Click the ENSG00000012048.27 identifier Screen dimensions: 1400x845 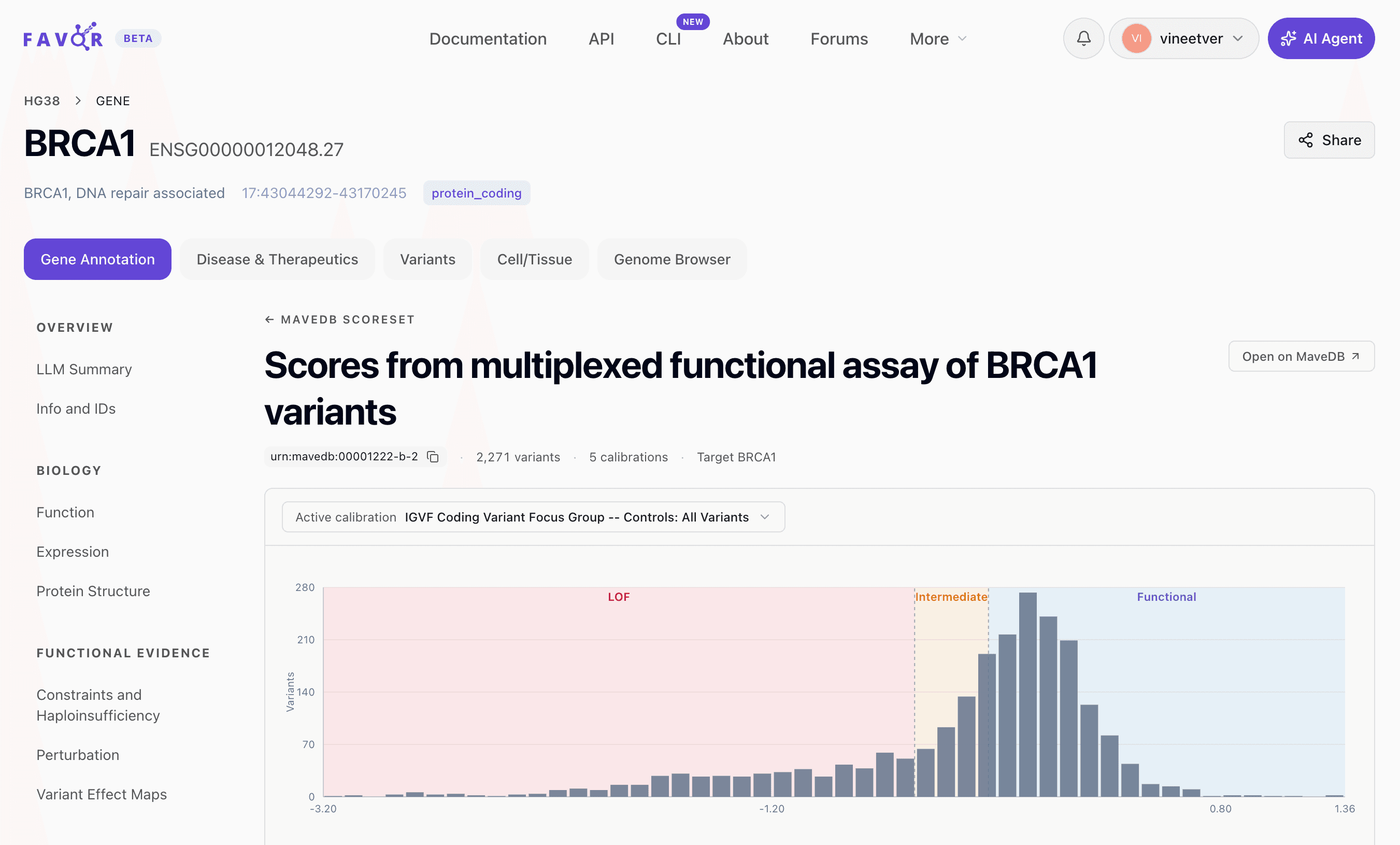[x=247, y=149]
